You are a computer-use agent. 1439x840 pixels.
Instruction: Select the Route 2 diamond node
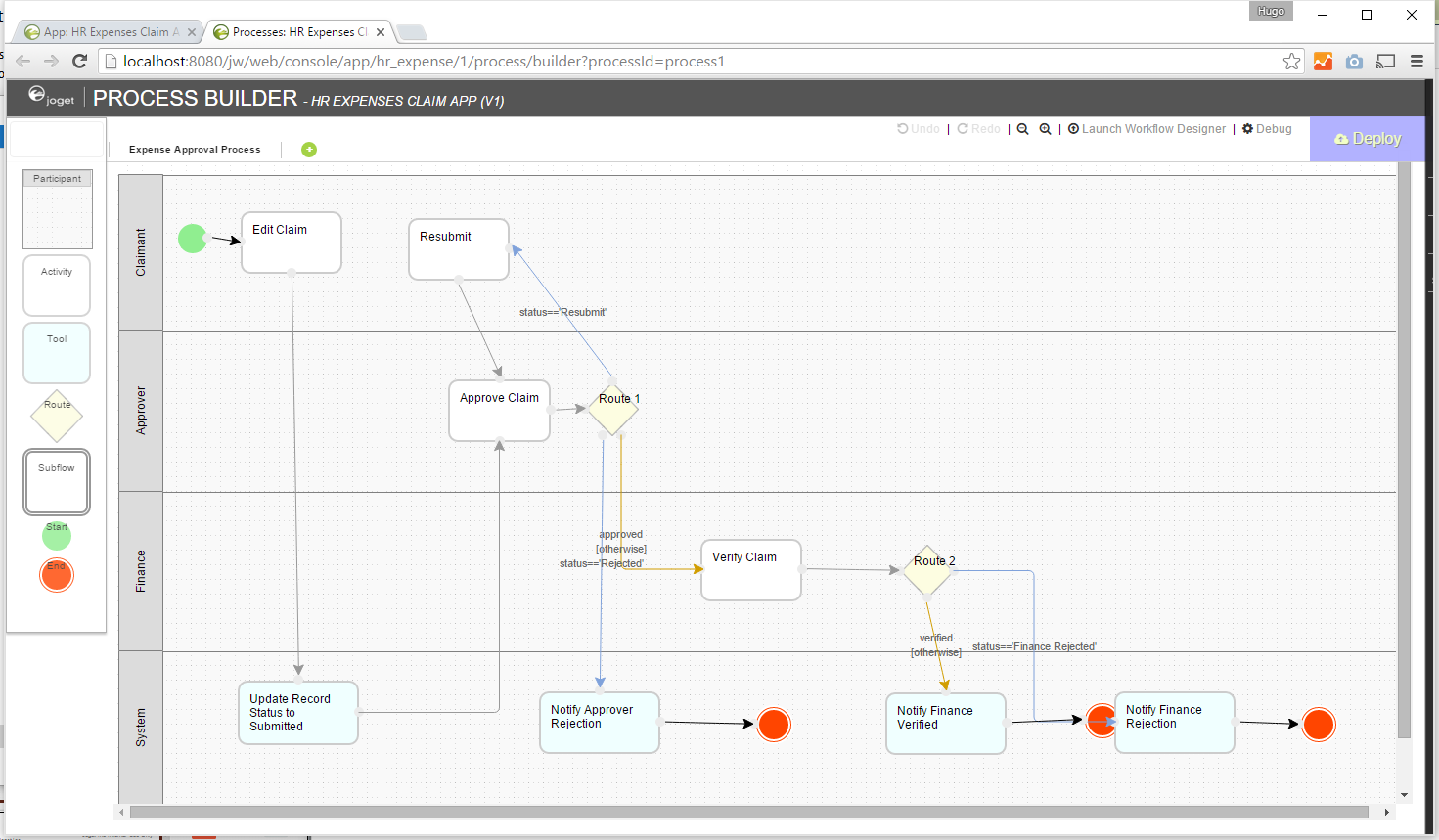point(927,571)
